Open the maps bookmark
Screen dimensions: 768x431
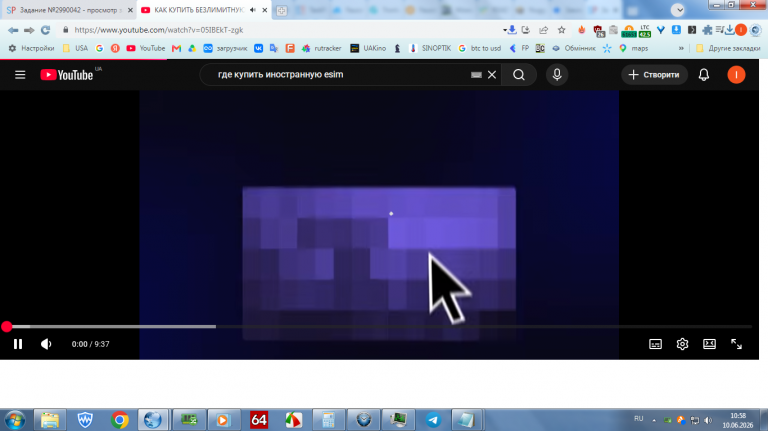tap(634, 48)
